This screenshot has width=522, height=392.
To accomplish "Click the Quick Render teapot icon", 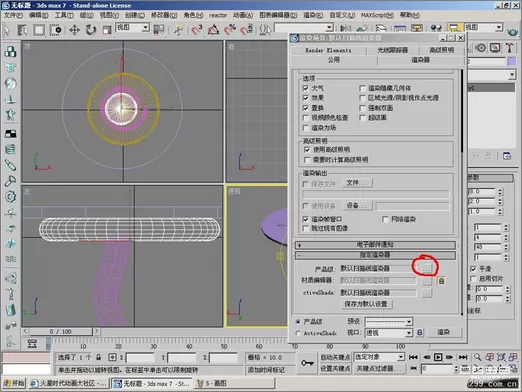I will (512, 32).
